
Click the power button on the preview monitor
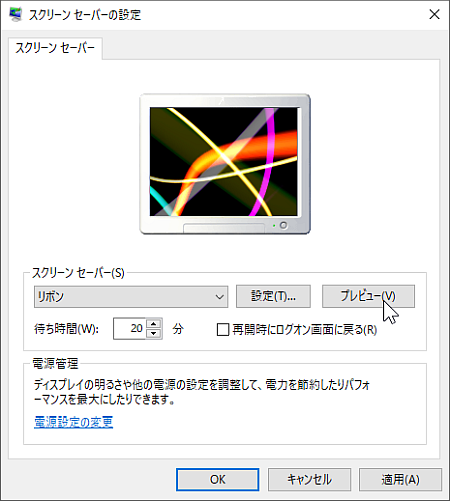[x=284, y=225]
